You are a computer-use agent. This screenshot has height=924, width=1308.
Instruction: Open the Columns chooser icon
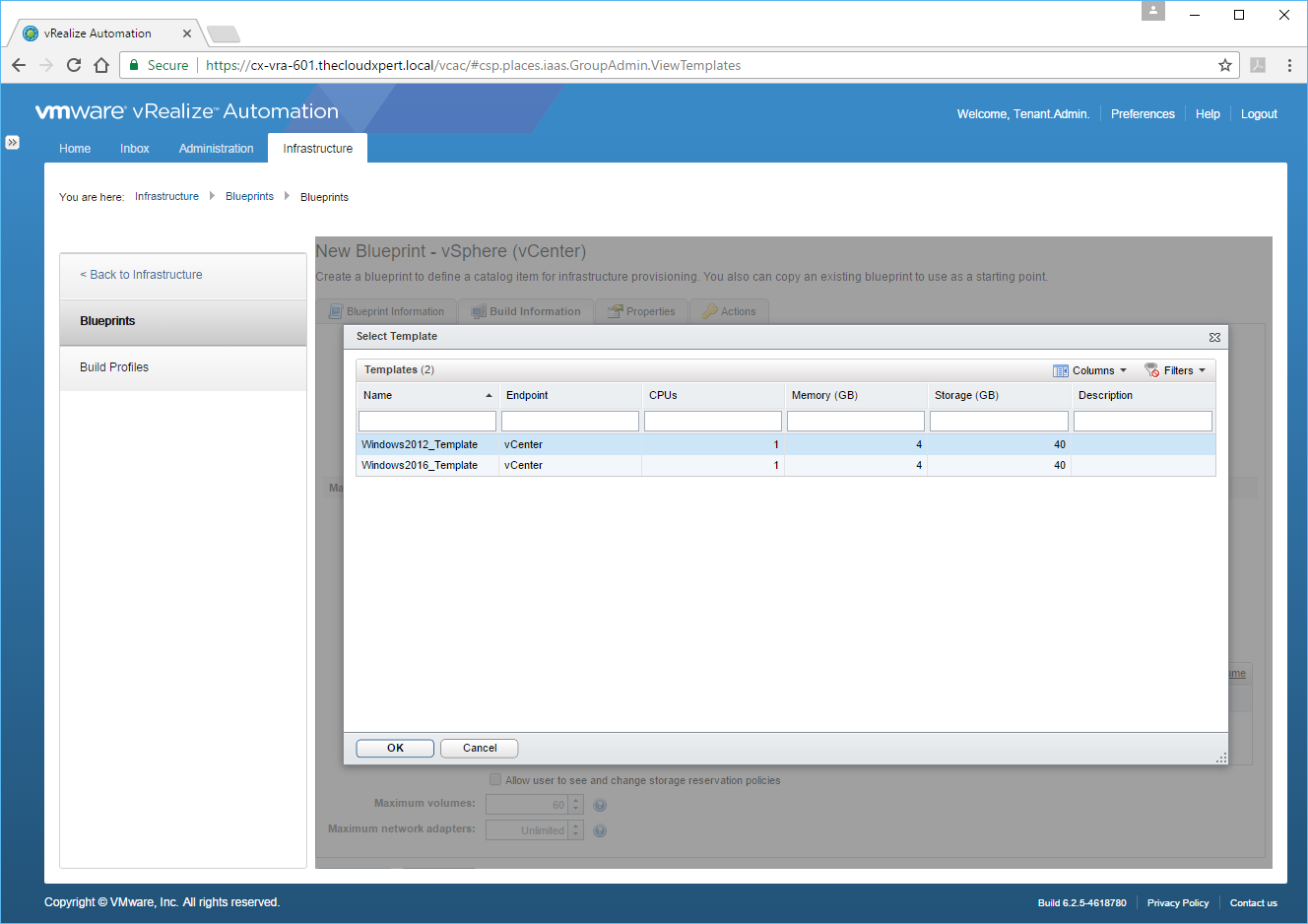1061,371
